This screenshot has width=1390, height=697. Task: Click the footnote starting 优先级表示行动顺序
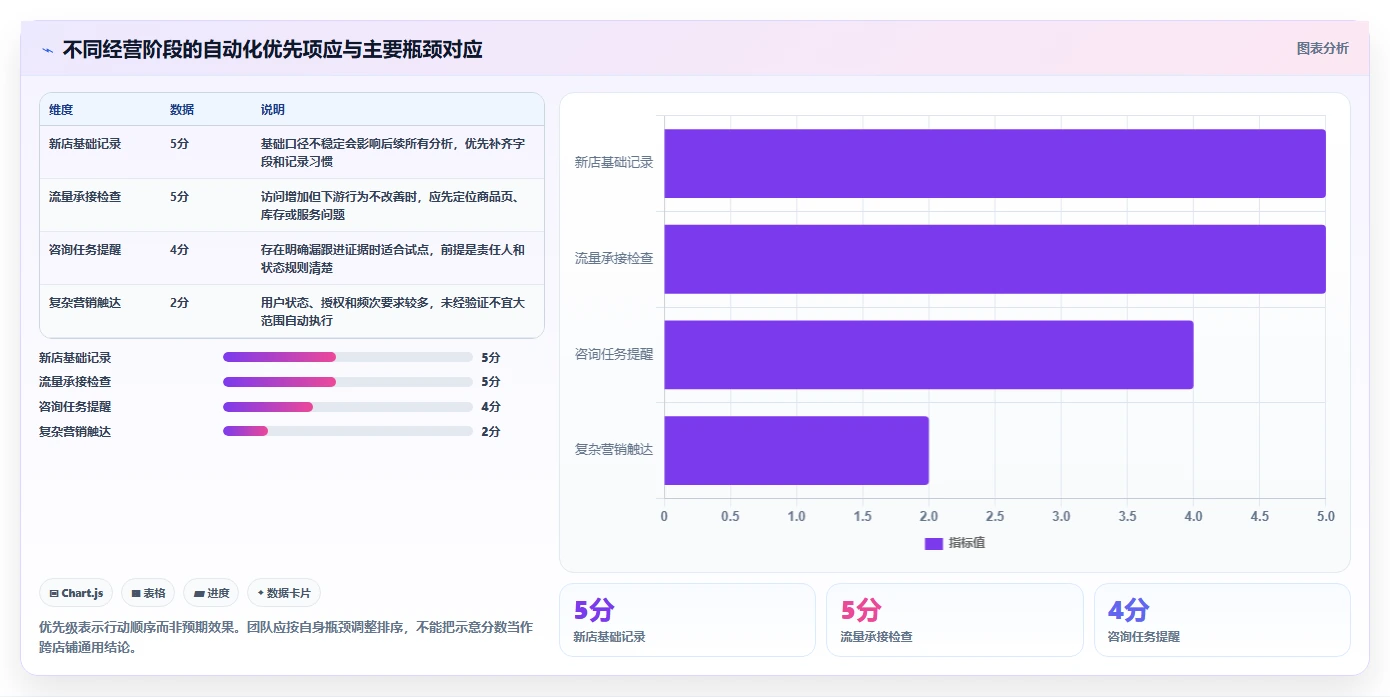[x=286, y=637]
